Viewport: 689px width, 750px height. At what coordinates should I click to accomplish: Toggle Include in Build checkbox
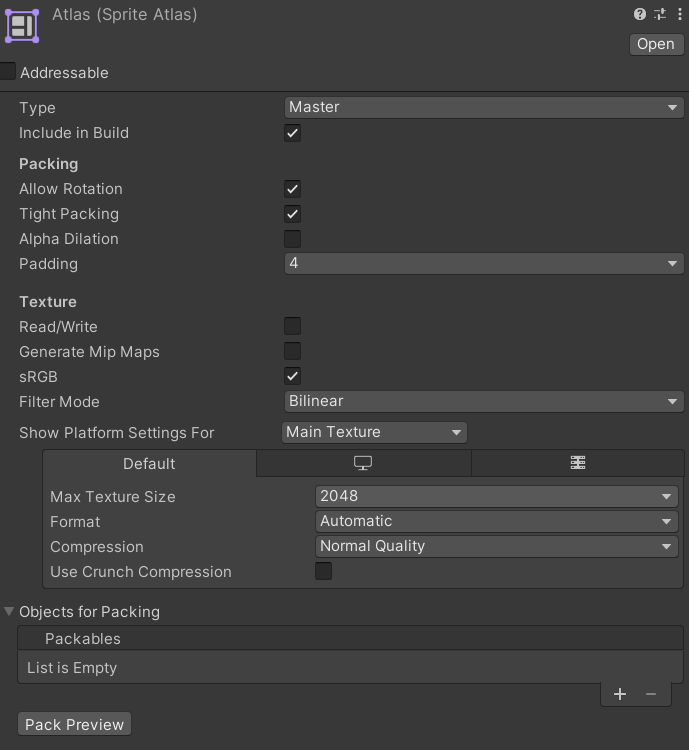tap(292, 133)
